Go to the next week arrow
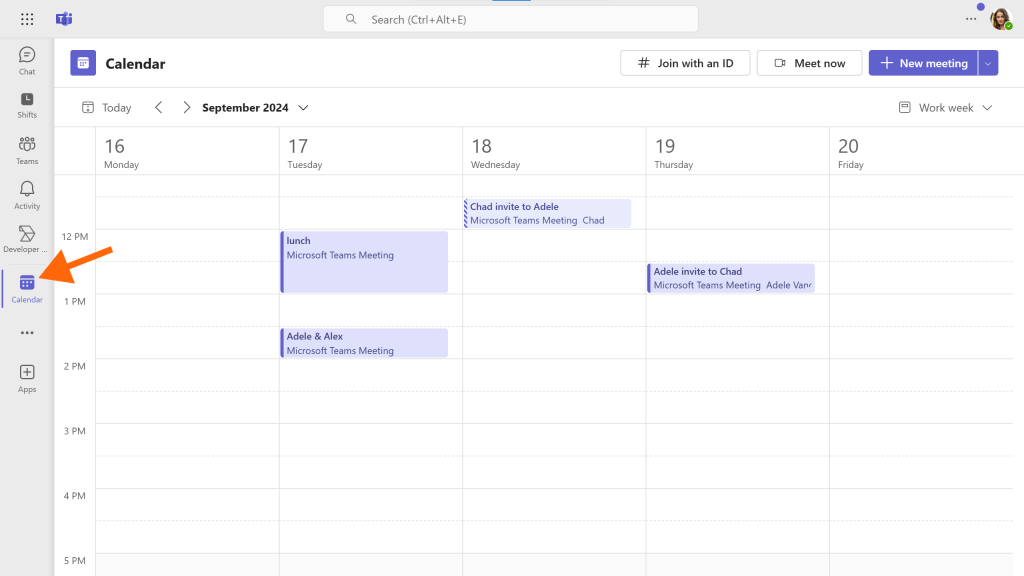Viewport: 1024px width, 576px height. (x=186, y=108)
